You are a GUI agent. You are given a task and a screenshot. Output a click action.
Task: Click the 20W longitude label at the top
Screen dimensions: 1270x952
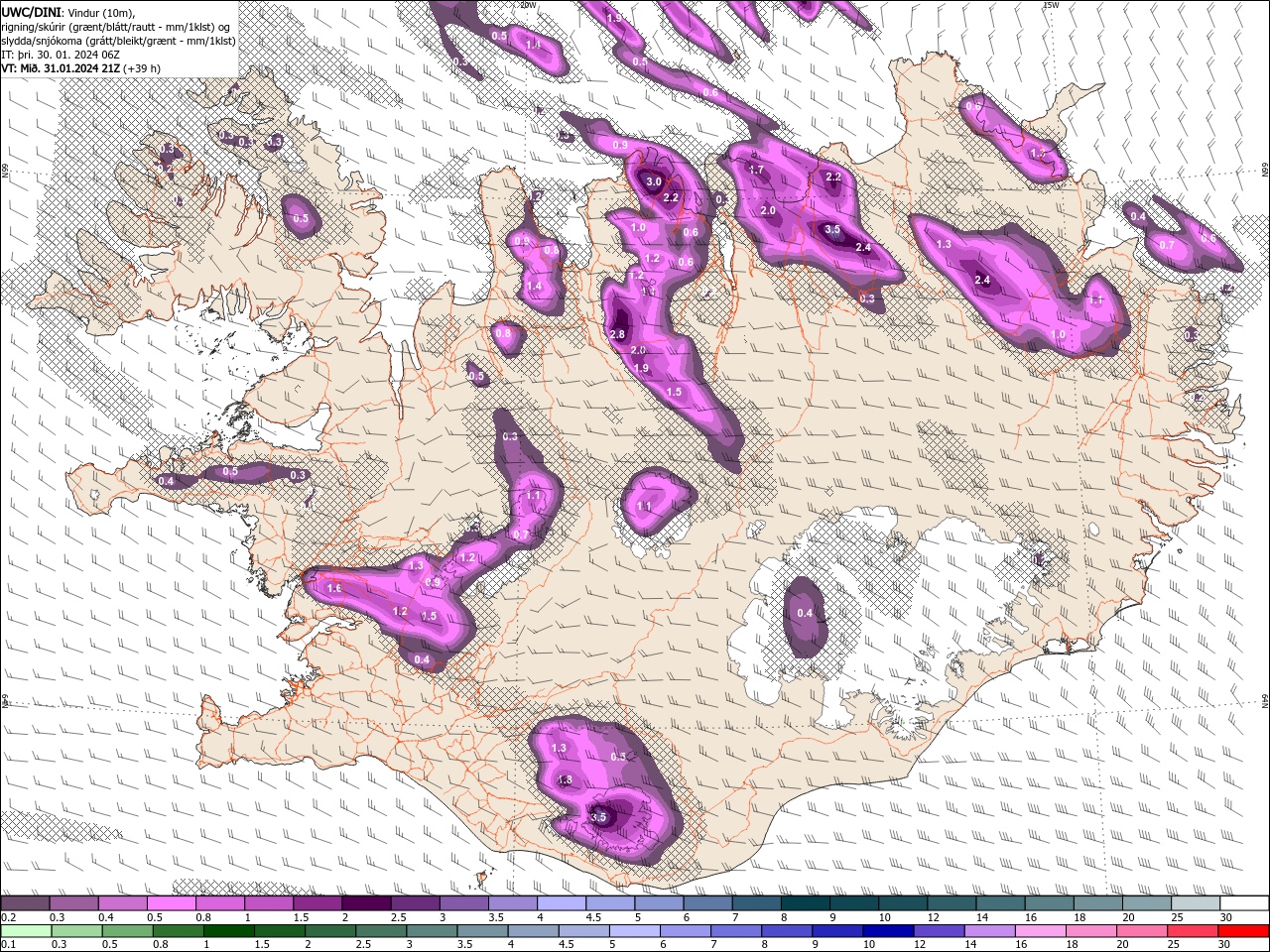[529, 5]
